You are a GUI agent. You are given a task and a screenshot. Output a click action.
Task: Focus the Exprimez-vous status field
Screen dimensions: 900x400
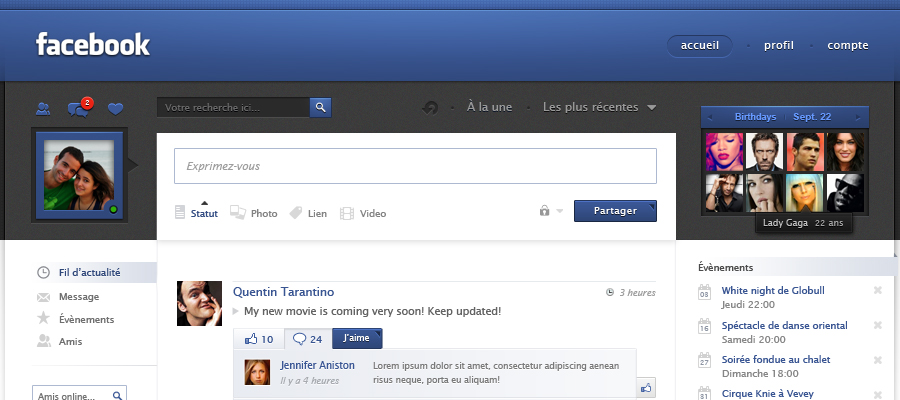point(416,166)
